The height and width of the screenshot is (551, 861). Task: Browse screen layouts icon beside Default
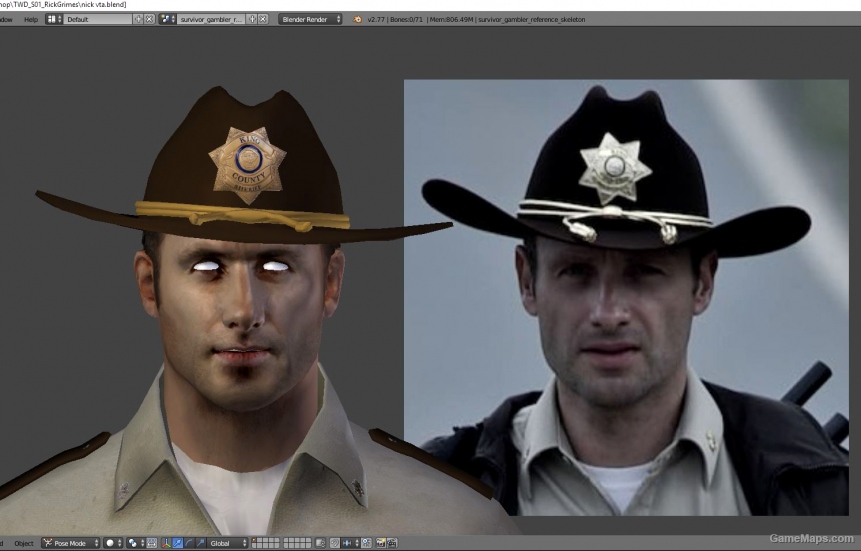click(53, 19)
